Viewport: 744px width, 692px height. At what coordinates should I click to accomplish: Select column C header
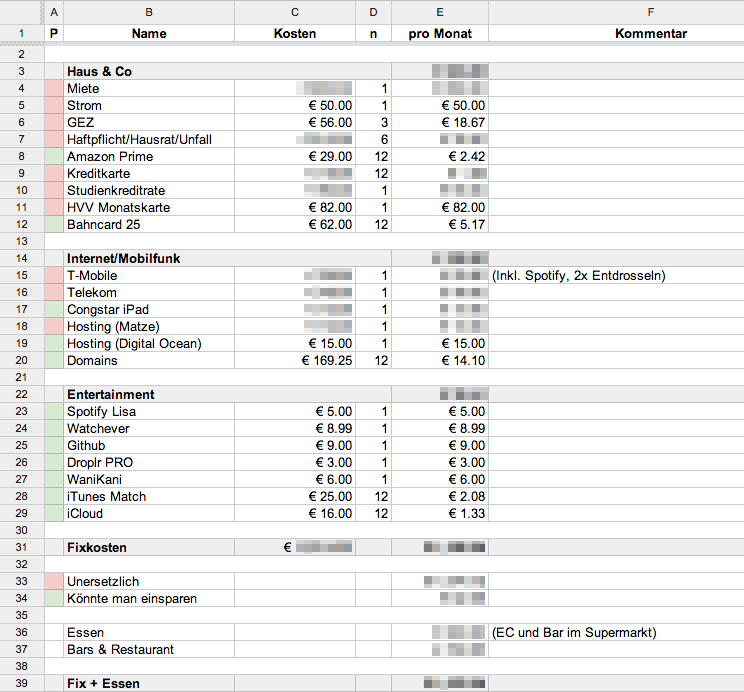click(x=294, y=12)
